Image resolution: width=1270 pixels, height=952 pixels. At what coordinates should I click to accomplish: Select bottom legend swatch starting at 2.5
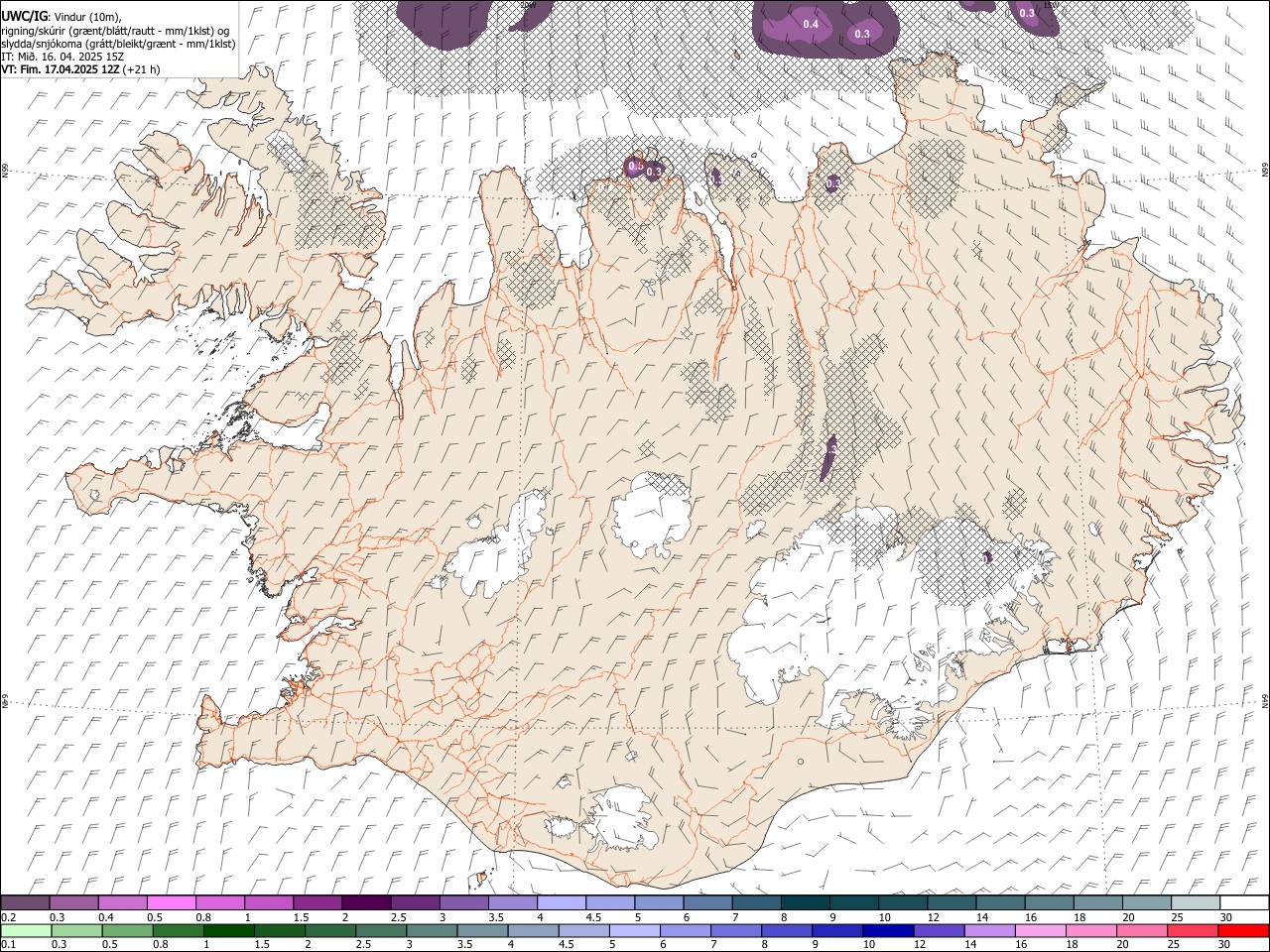pyautogui.click(x=381, y=930)
